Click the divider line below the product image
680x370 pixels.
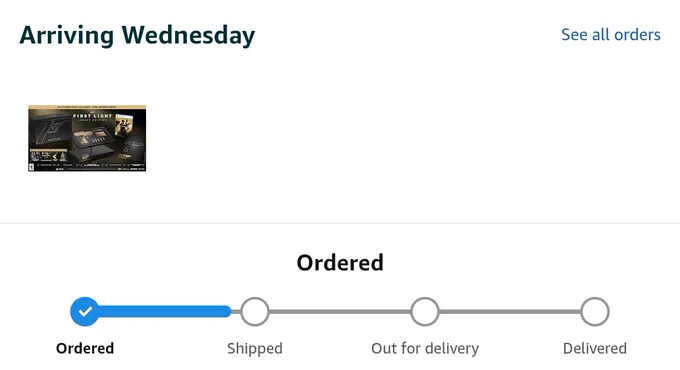[x=340, y=223]
